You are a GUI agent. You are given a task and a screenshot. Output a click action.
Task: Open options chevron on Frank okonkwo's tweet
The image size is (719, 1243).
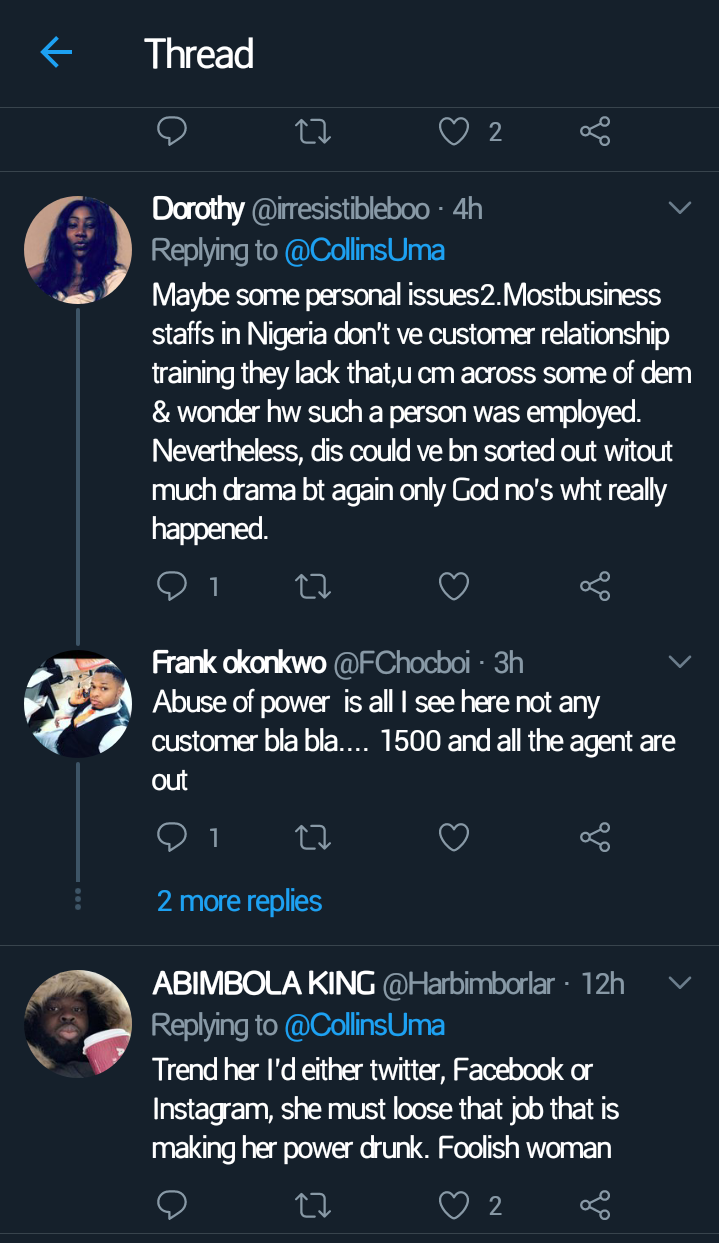(679, 662)
